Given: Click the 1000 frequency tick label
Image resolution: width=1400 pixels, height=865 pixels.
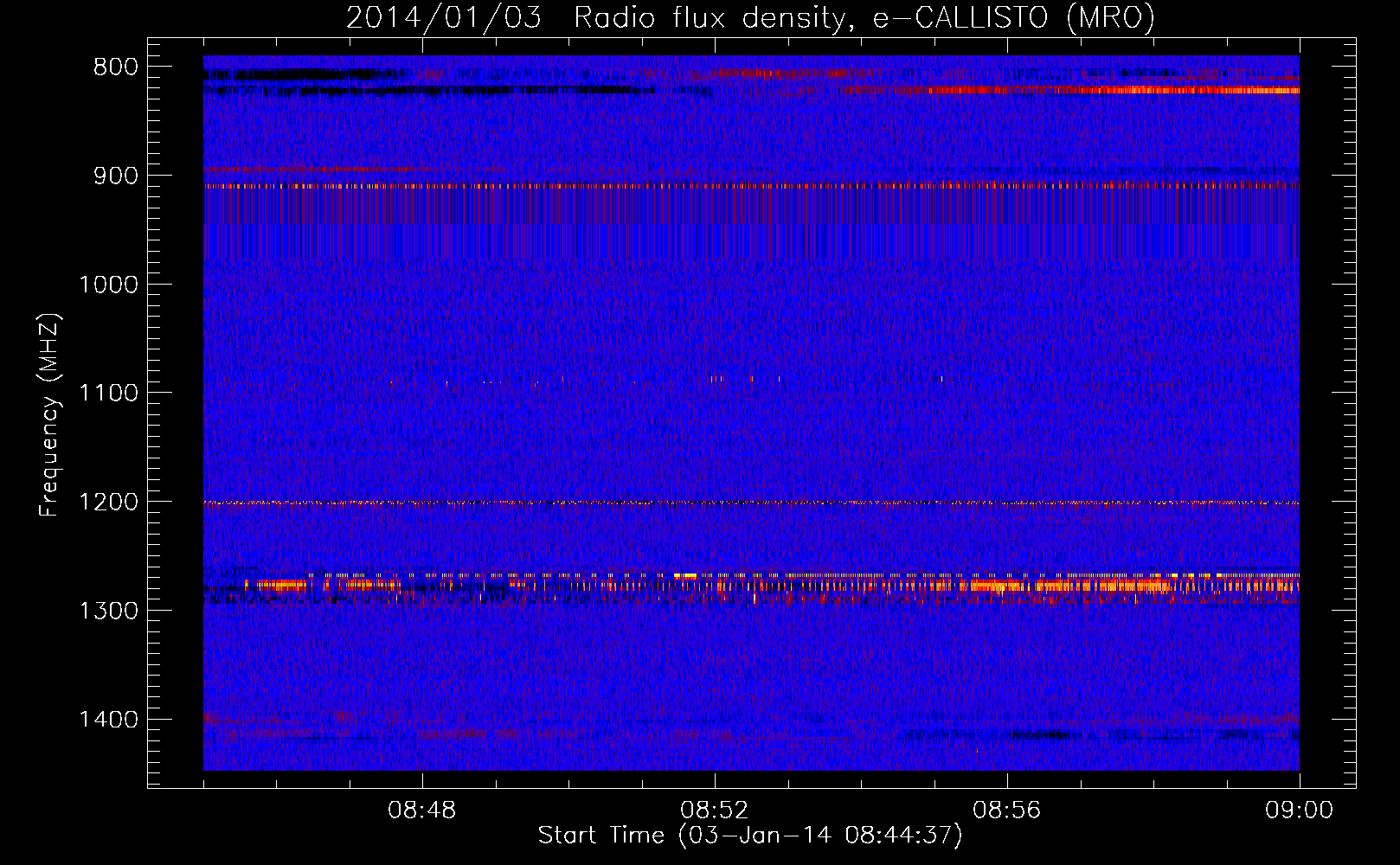Looking at the screenshot, I should pyautogui.click(x=108, y=285).
